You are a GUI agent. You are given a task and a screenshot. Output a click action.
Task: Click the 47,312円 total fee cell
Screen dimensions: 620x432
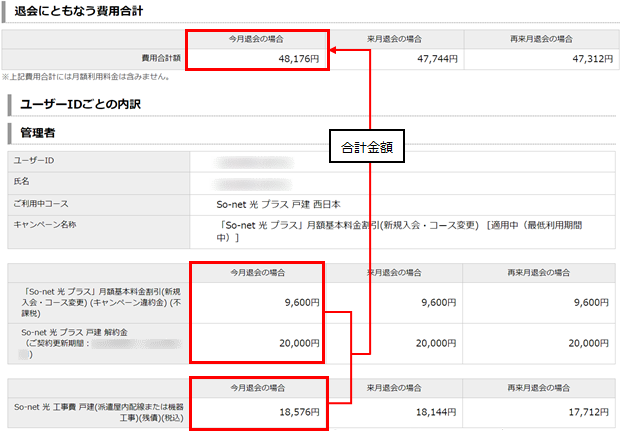coord(542,59)
